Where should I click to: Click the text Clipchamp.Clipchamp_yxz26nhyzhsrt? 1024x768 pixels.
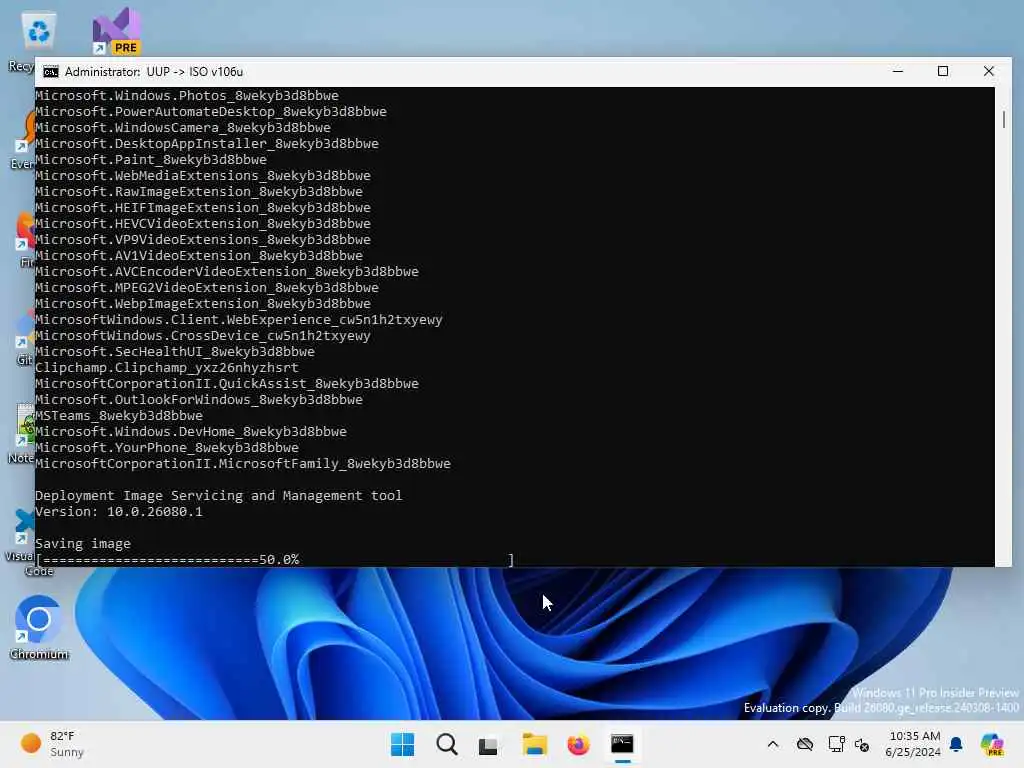coord(167,368)
